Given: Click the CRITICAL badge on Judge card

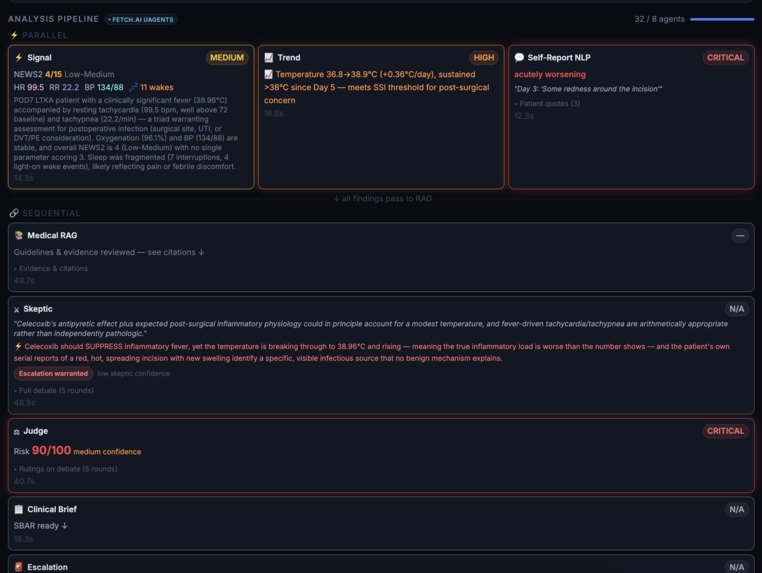Looking at the screenshot, I should (725, 431).
